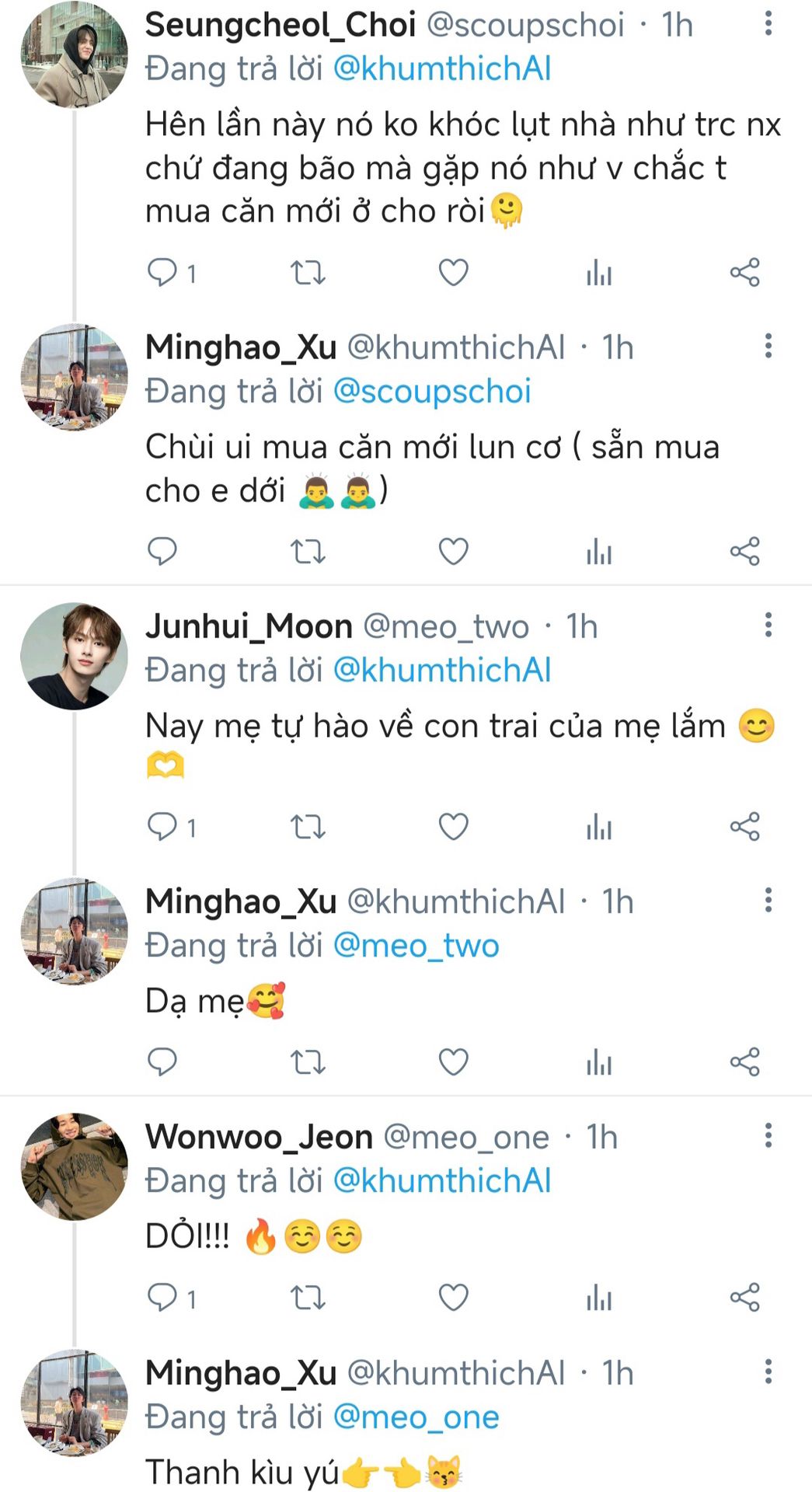Like Minghao_Xu's reply to @scoupschoi
This screenshot has height=1492, width=812.
point(453,552)
